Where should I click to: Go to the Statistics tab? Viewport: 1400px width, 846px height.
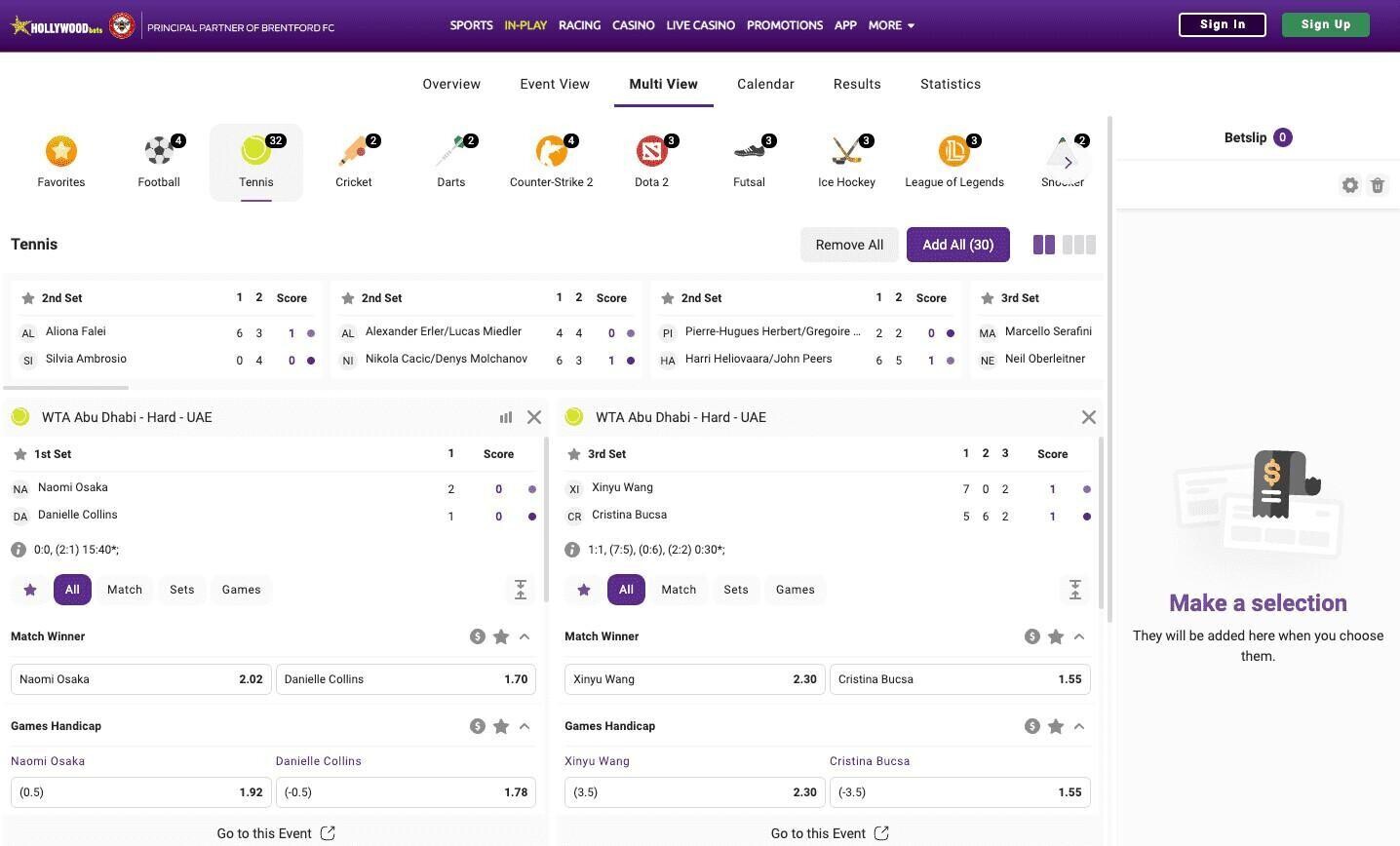coord(951,84)
